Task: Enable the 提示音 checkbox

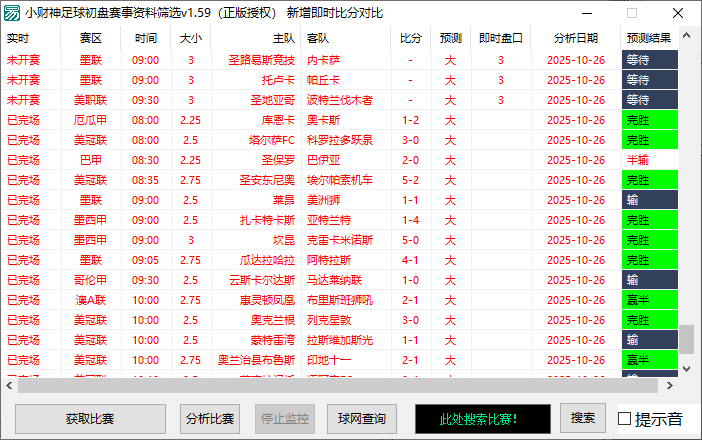Action: [625, 418]
